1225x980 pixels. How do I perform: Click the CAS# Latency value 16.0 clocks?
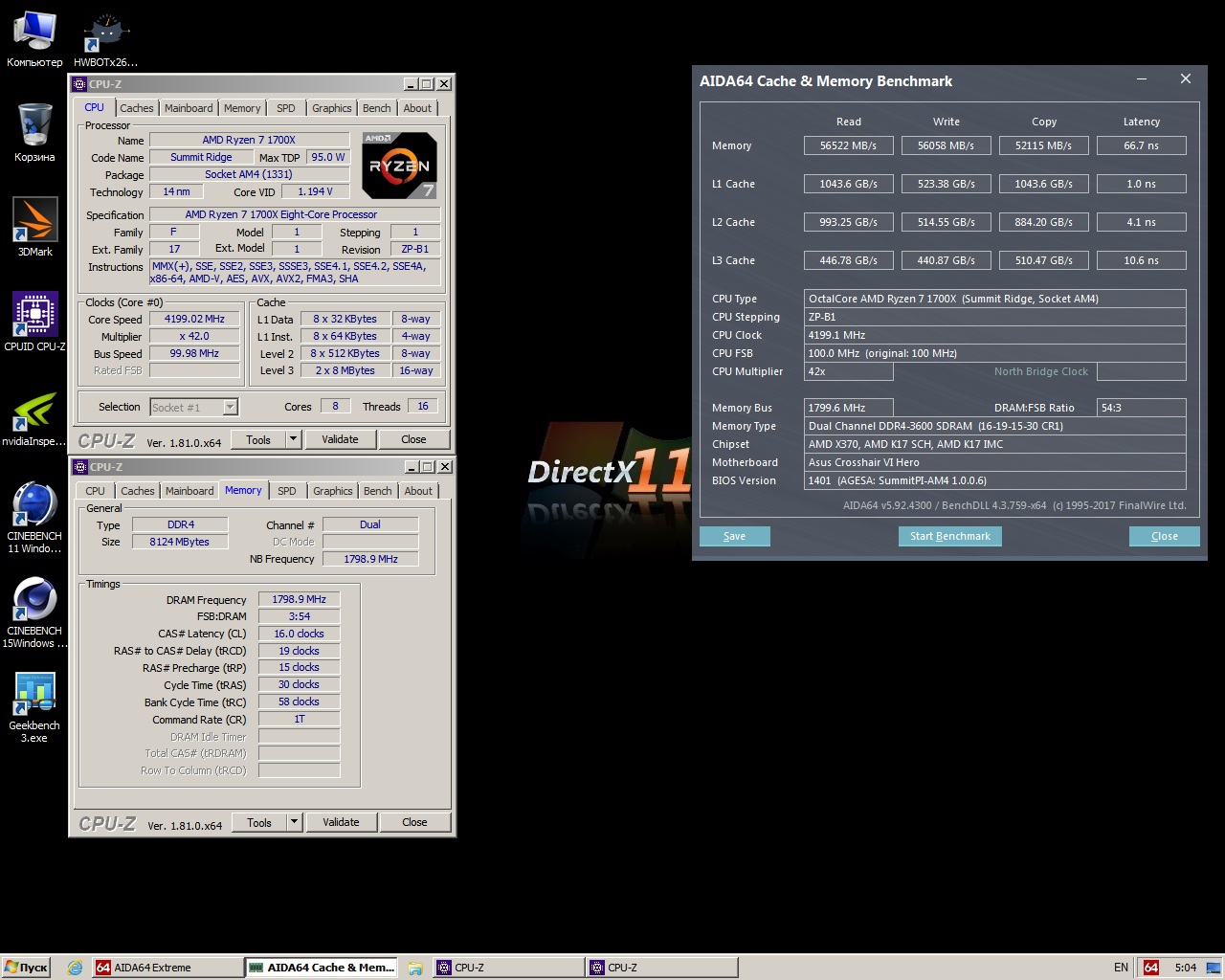[x=299, y=634]
